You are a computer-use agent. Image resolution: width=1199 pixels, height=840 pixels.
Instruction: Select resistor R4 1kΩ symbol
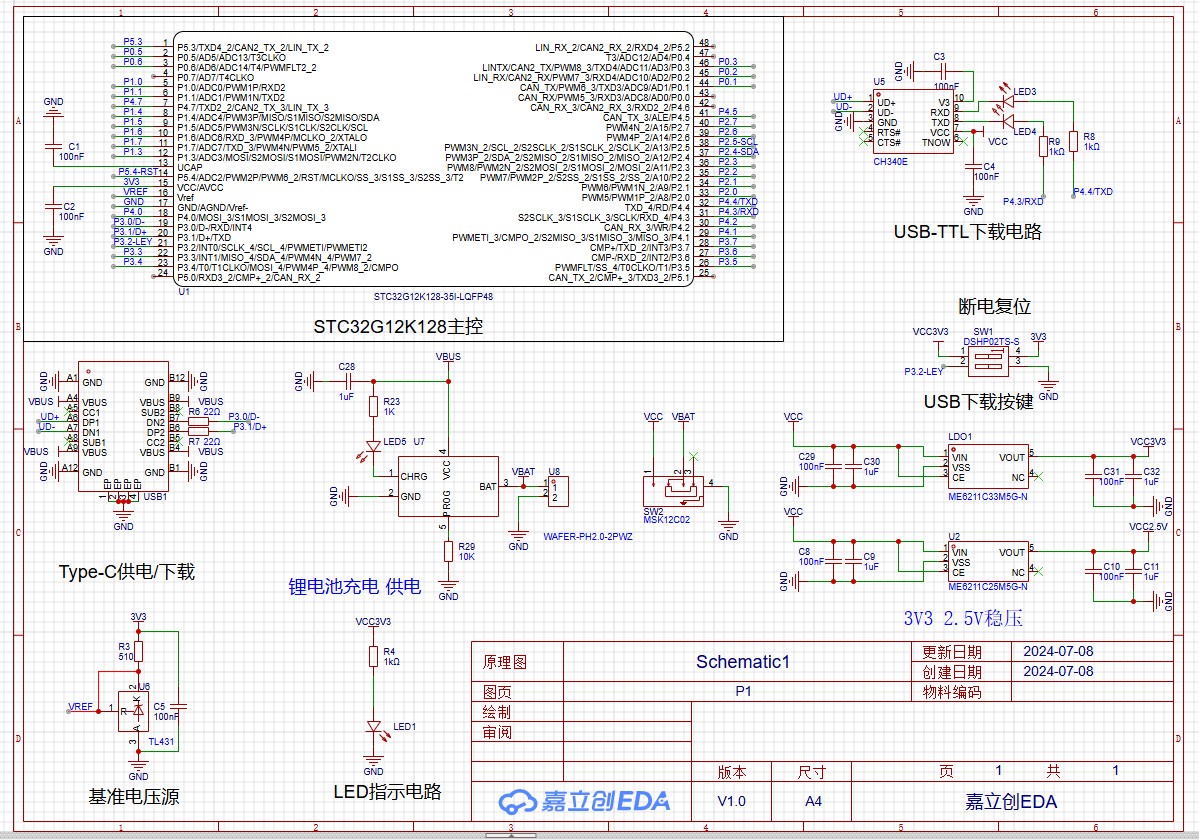click(x=373, y=657)
